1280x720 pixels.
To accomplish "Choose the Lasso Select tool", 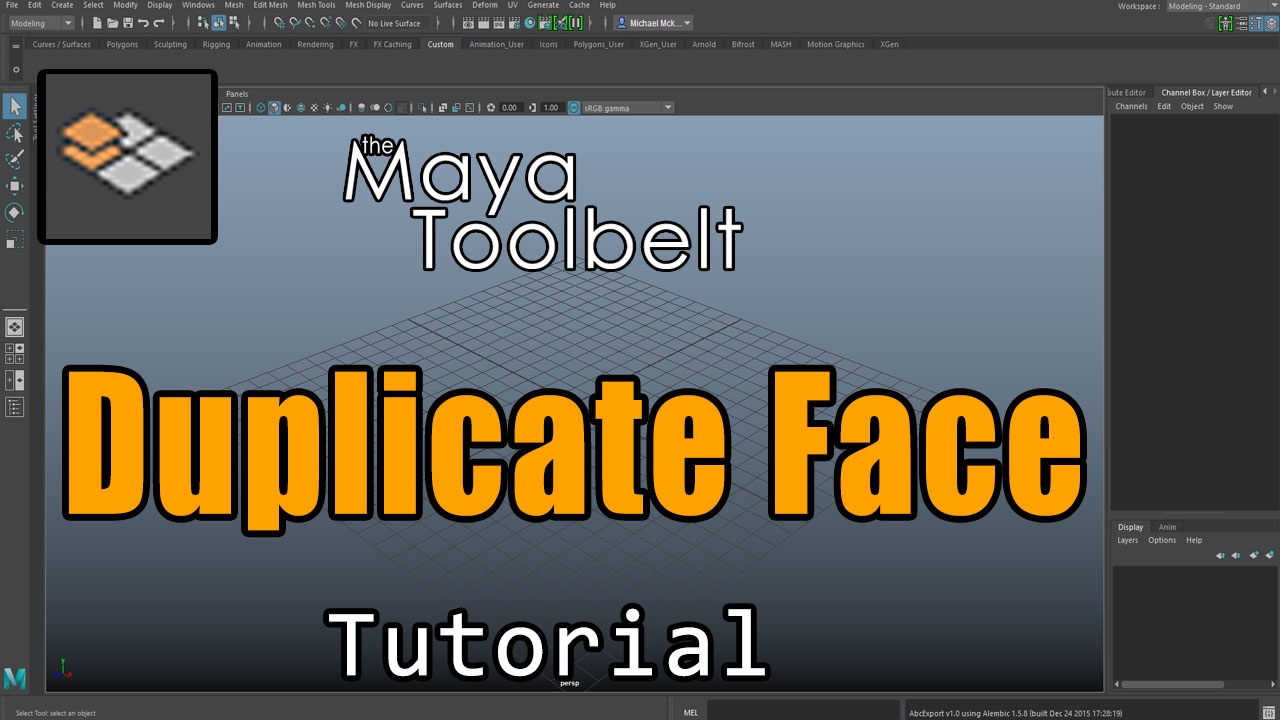I will tap(15, 133).
